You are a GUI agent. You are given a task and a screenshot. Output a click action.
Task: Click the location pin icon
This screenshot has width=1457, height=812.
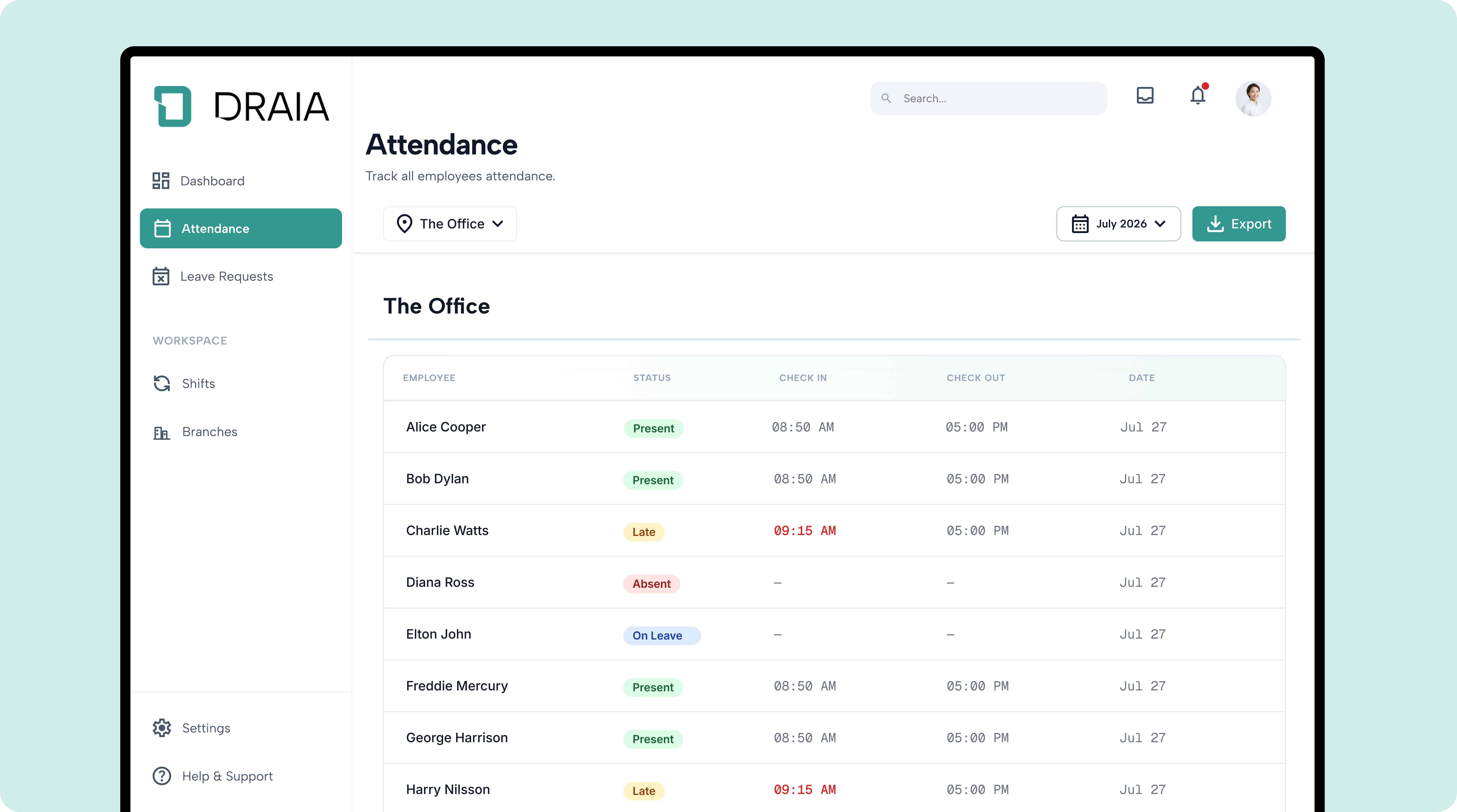tap(404, 224)
